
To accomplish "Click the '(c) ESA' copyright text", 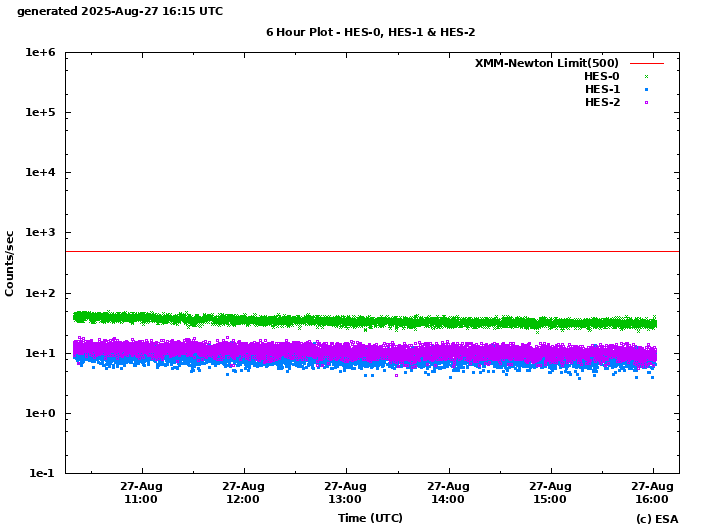I will [657, 519].
